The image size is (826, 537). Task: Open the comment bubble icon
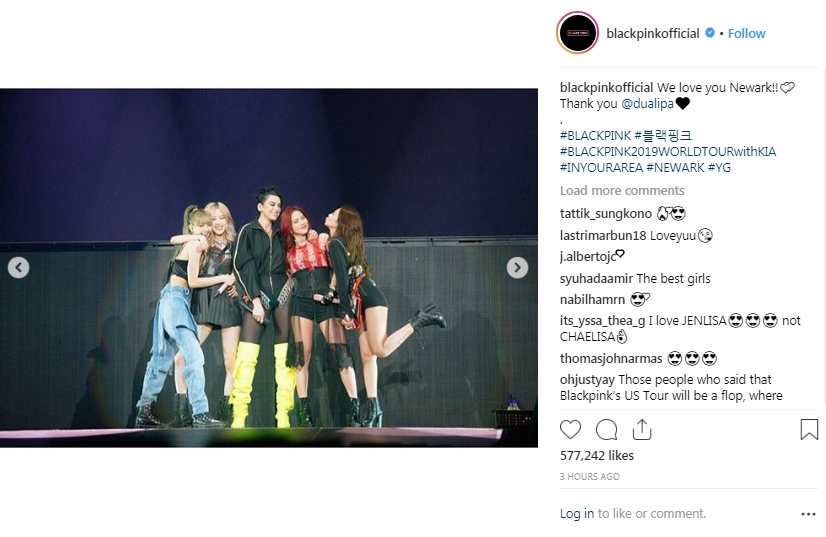pyautogui.click(x=606, y=429)
